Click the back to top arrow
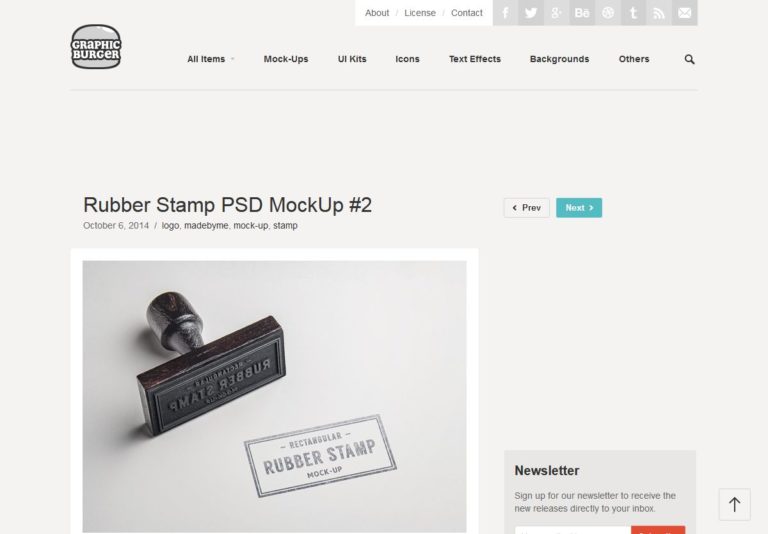This screenshot has height=534, width=768. 734,504
